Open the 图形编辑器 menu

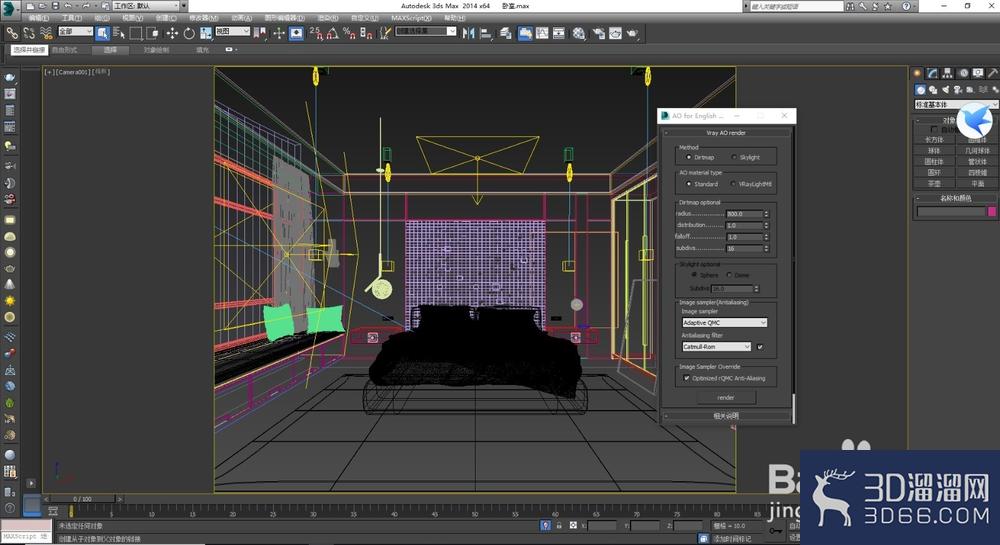(284, 18)
